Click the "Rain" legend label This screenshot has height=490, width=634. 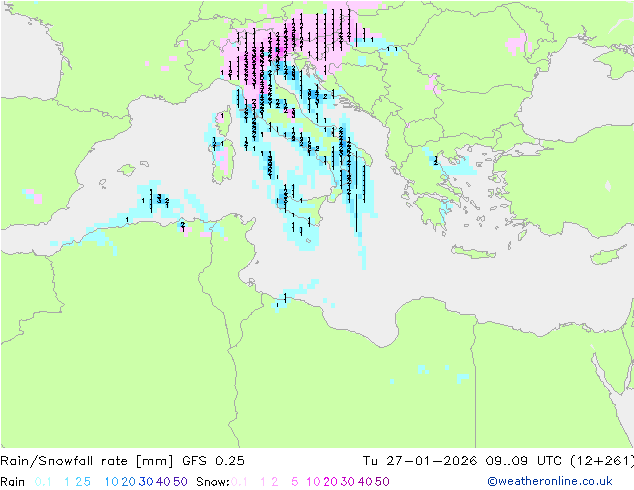tap(13, 482)
